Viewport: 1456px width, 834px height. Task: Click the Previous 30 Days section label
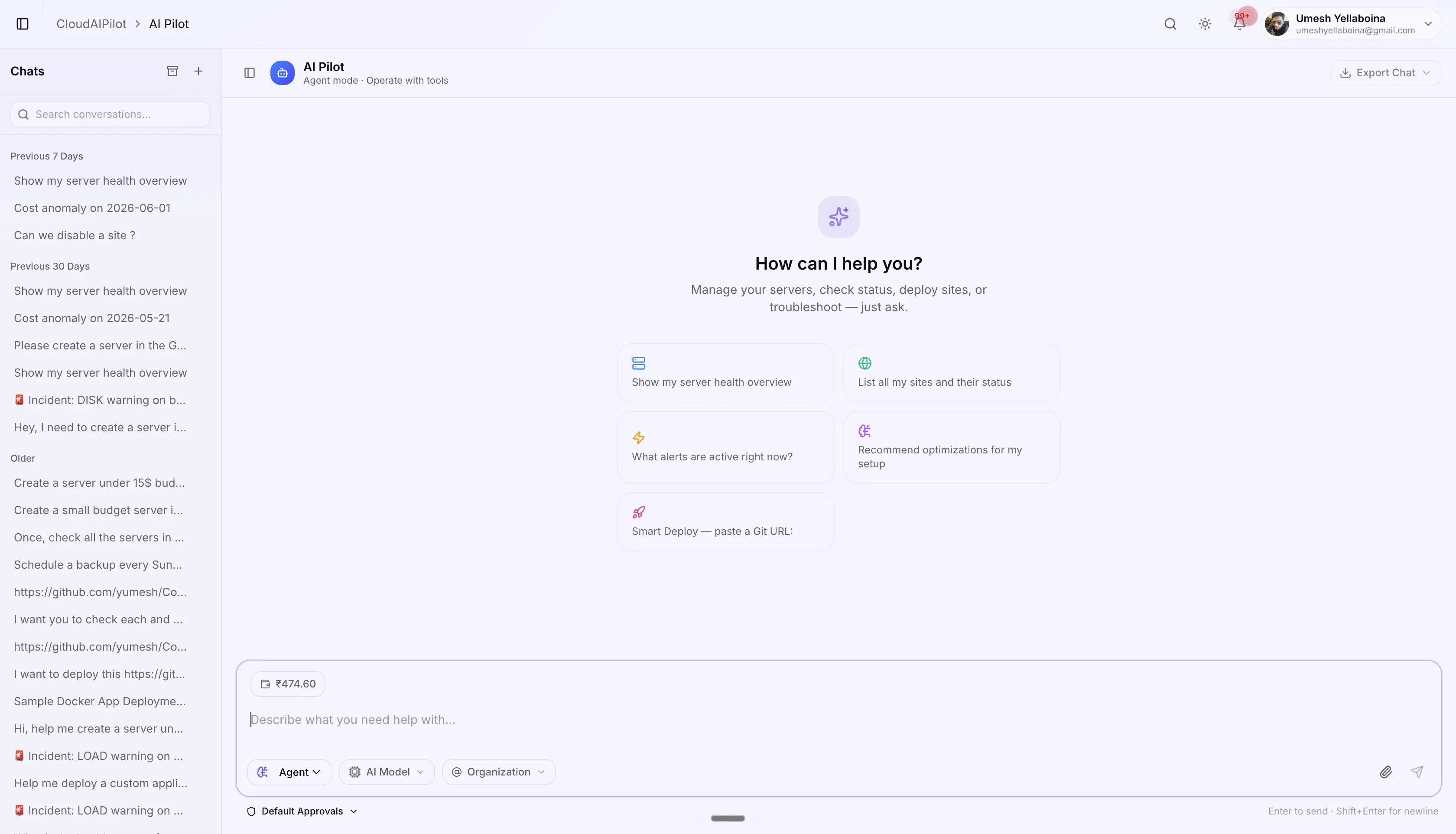(50, 266)
